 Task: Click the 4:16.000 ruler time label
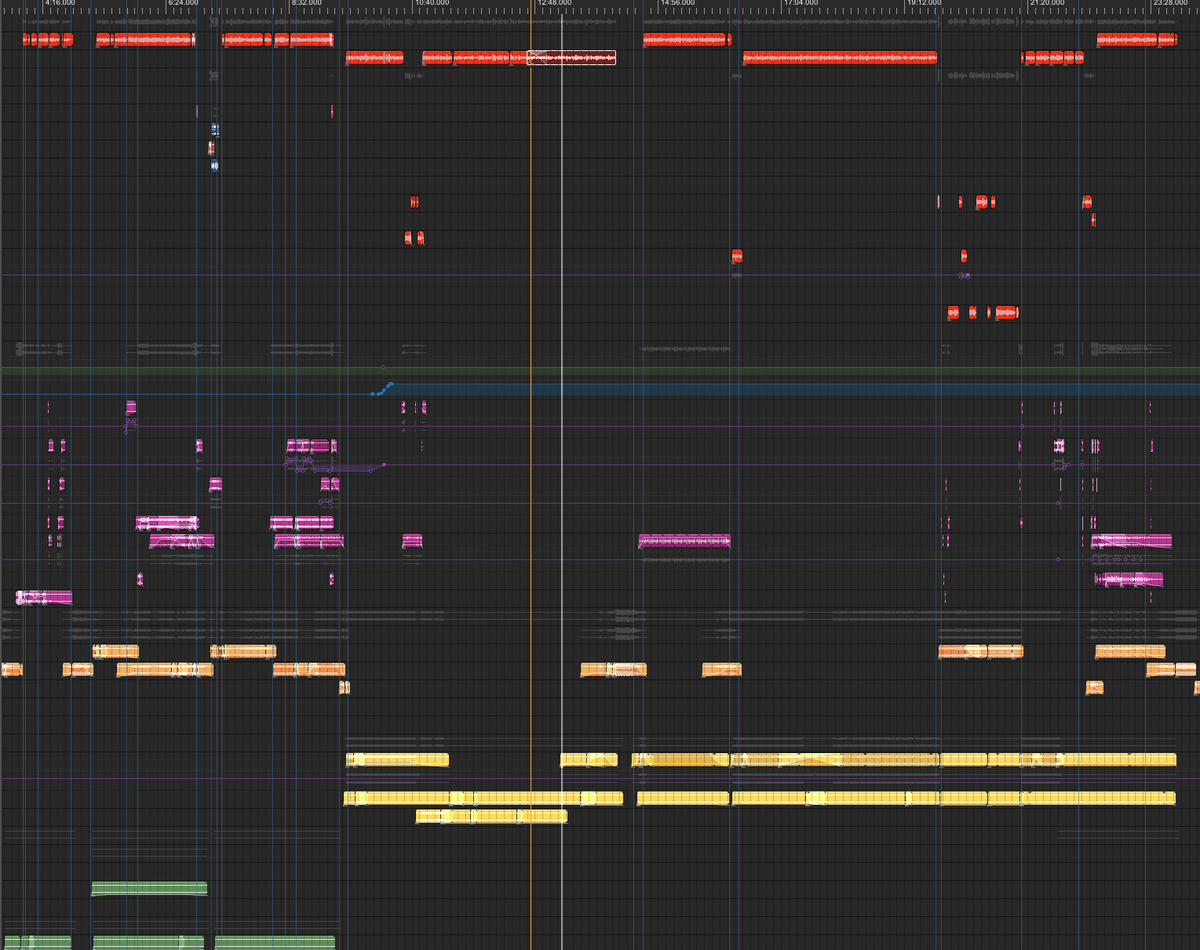pos(59,4)
